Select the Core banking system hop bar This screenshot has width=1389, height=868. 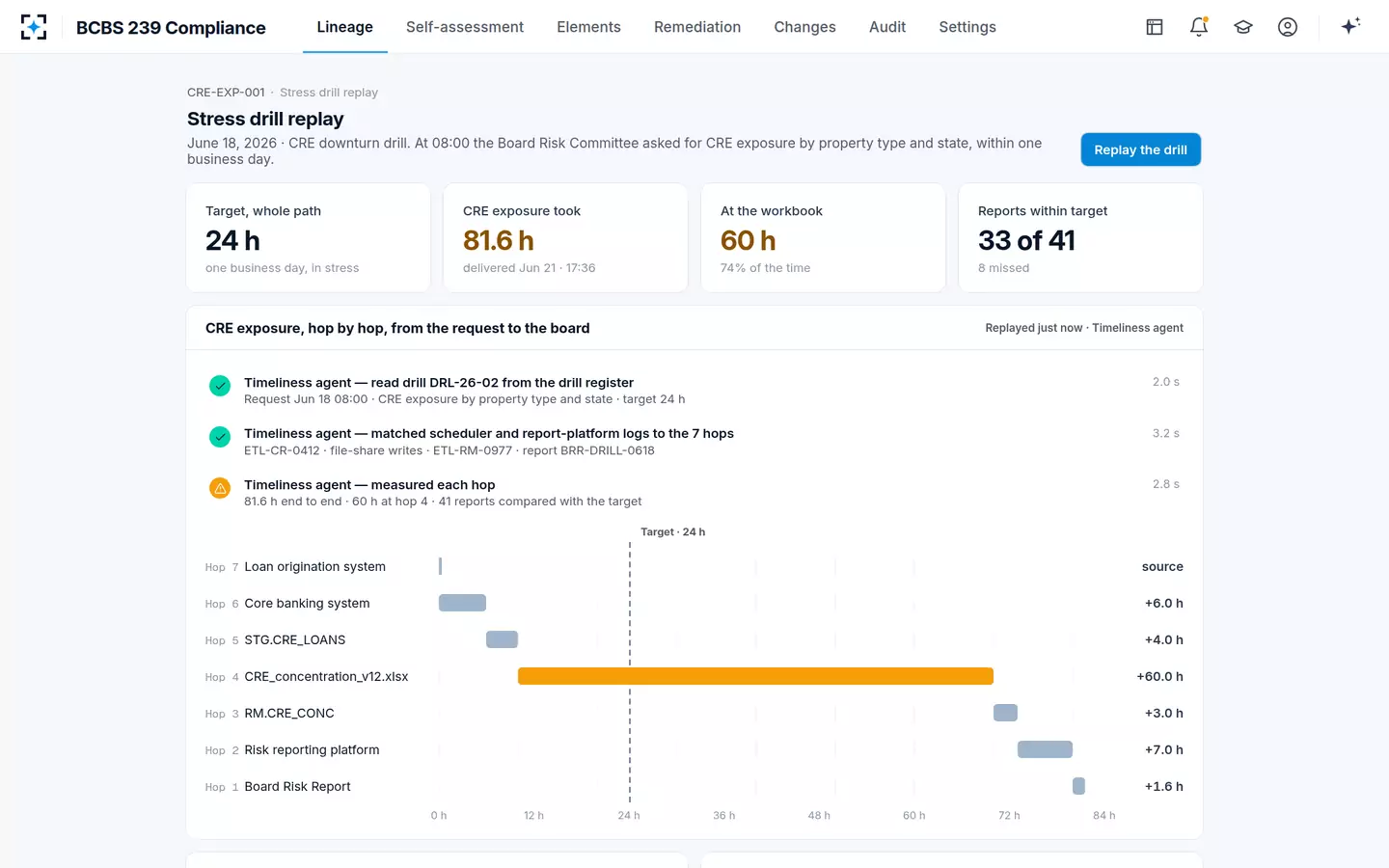pos(462,603)
